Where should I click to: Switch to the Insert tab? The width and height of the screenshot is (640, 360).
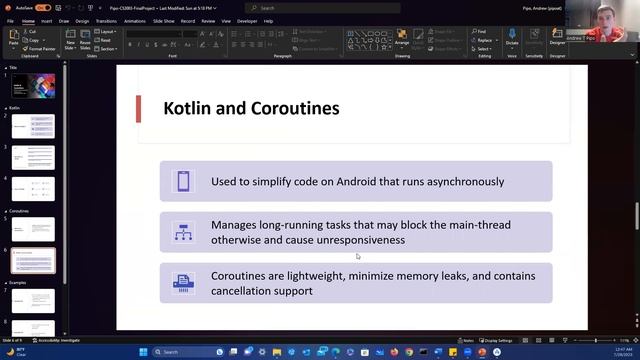pos(47,21)
